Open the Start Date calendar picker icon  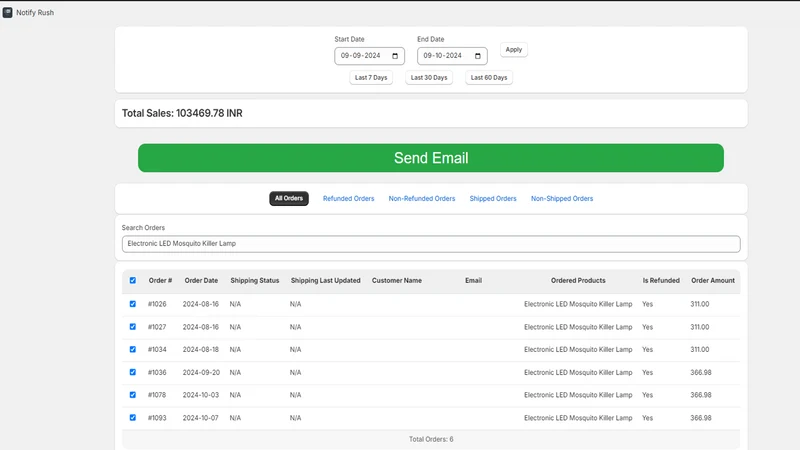click(x=395, y=56)
